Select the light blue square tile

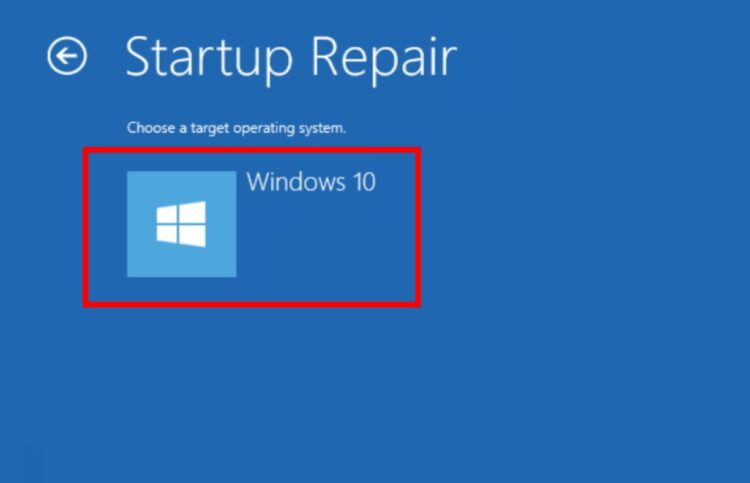pyautogui.click(x=181, y=224)
